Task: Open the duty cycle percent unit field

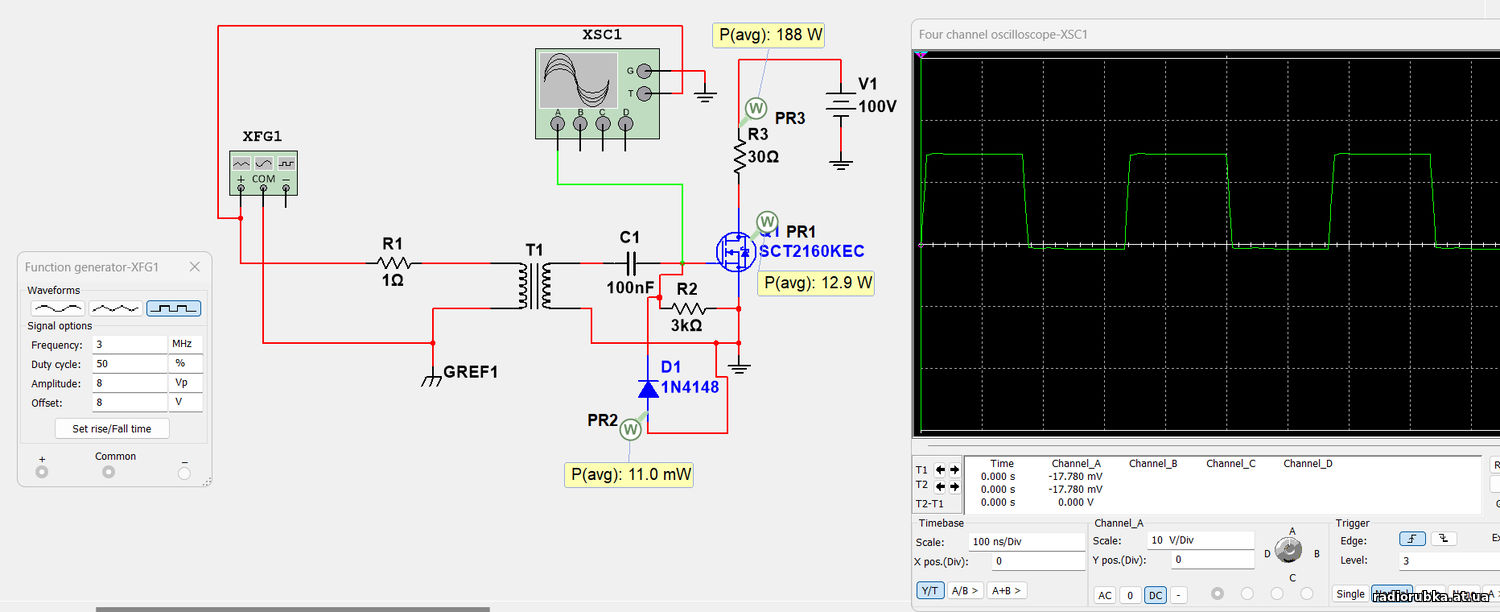Action: (x=185, y=364)
